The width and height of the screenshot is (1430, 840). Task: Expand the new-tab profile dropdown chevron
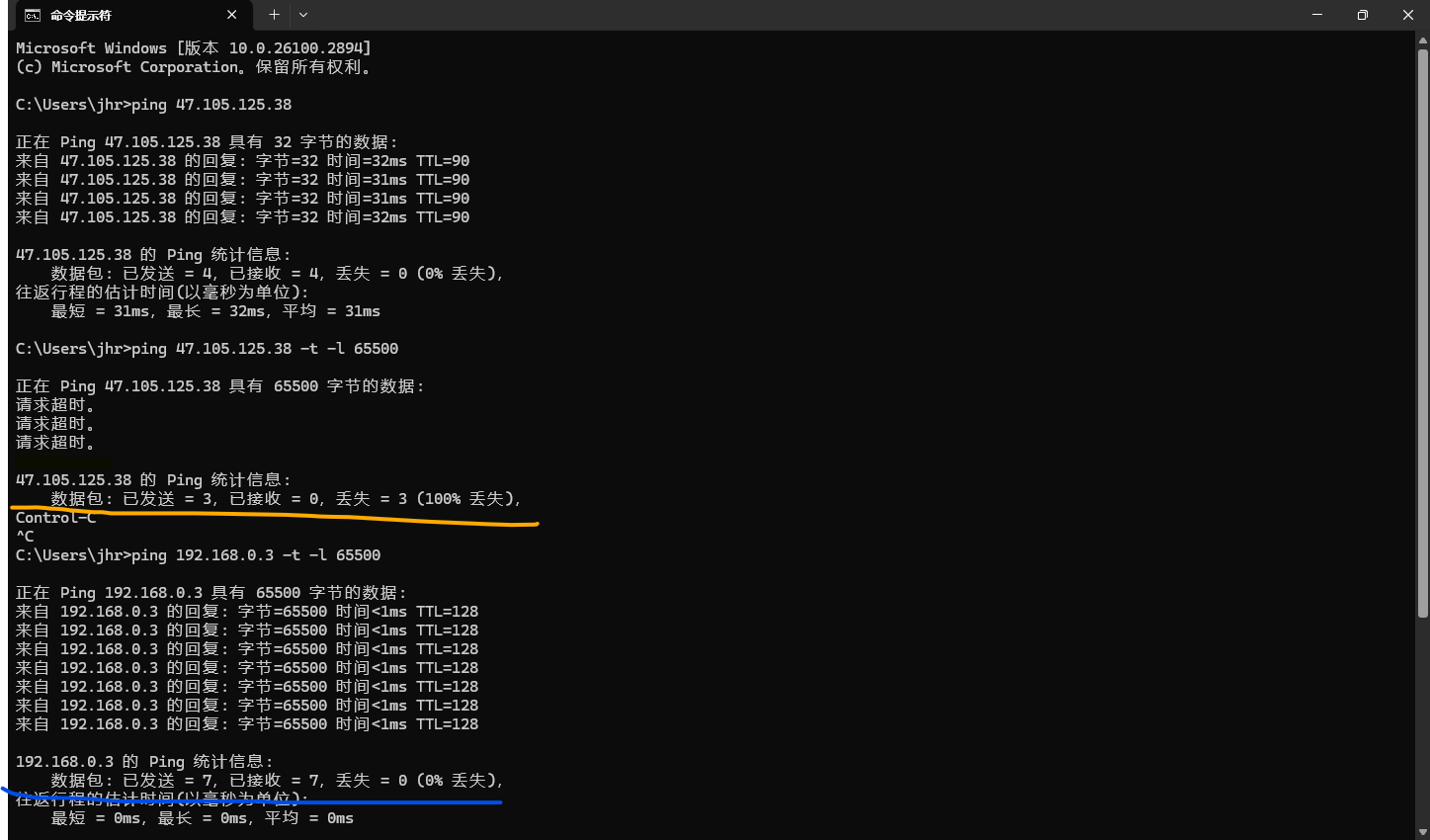coord(303,15)
